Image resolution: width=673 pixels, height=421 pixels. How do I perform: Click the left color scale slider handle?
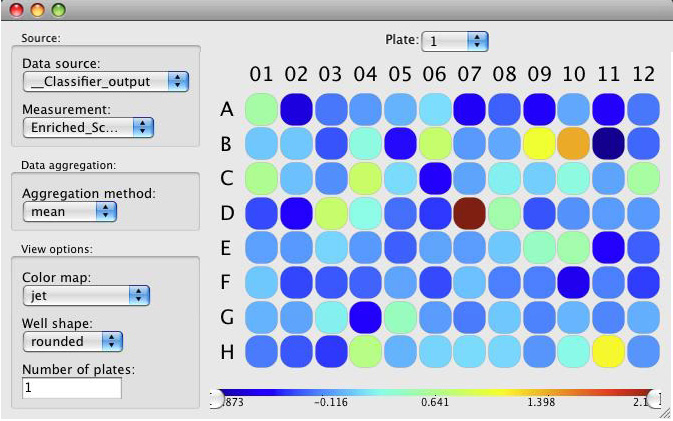click(x=215, y=400)
